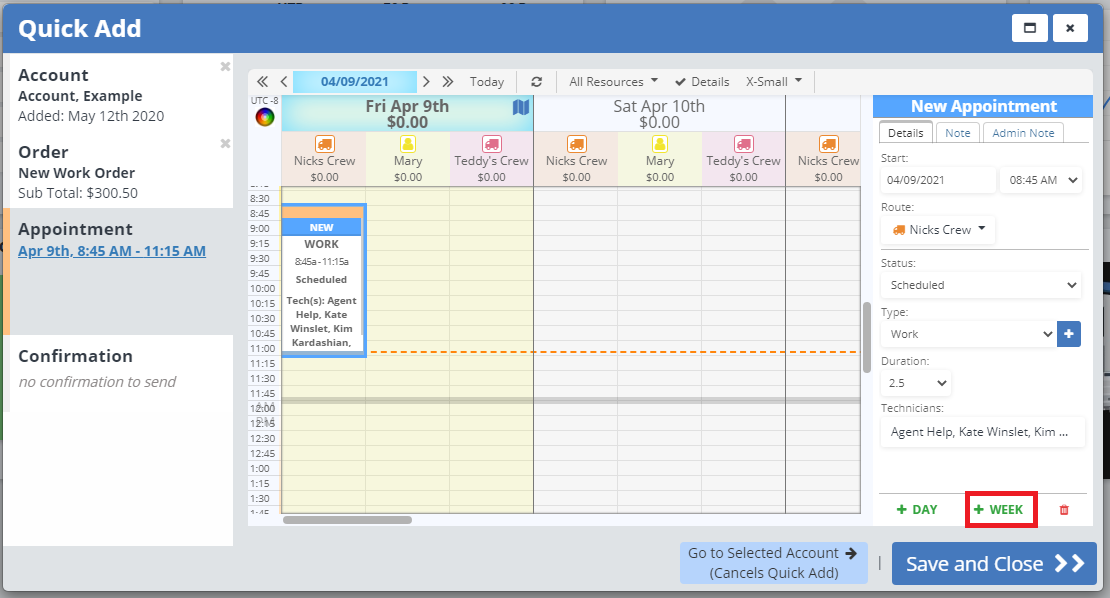Image resolution: width=1110 pixels, height=598 pixels.
Task: Switch to the Note tab
Action: point(957,133)
